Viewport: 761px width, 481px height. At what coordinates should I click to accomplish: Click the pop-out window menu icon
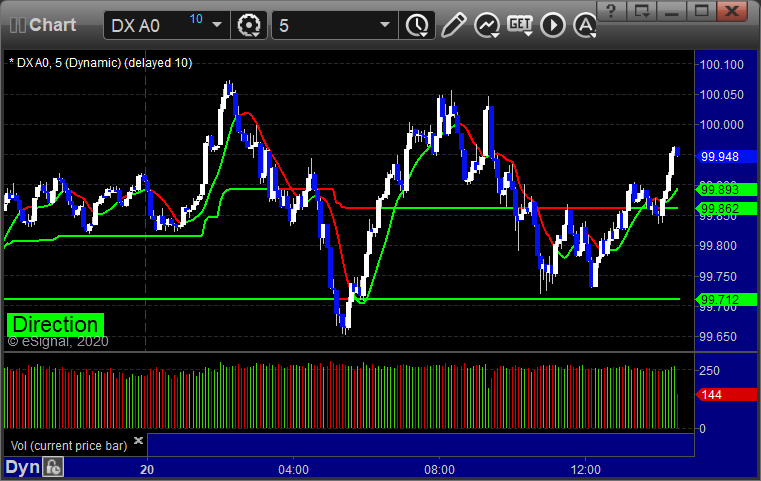642,10
